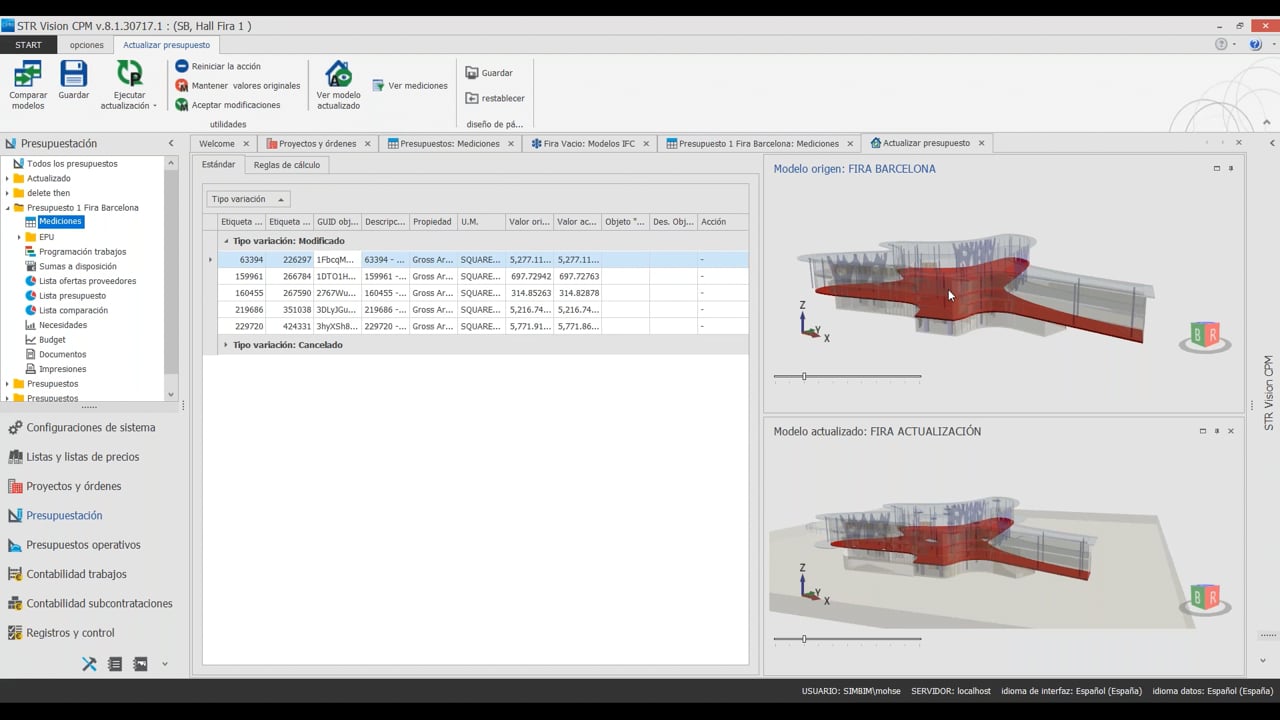
Task: Select the Estándar tab
Action: [218, 165]
